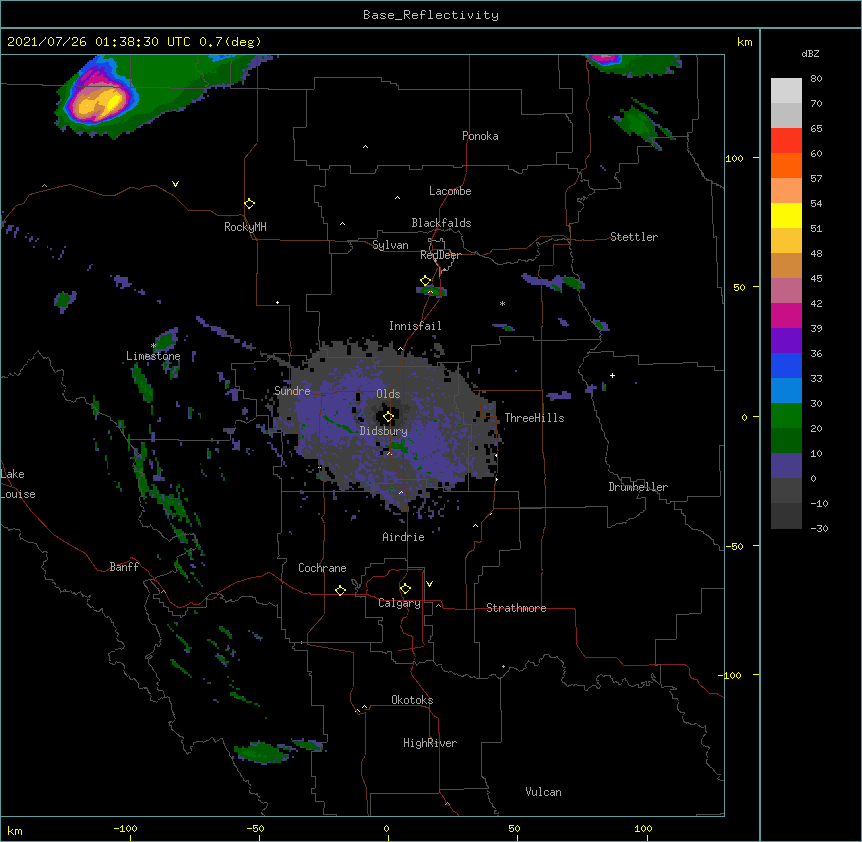
Task: Click the yellow diamond marker south of RedDeer
Action: pyautogui.click(x=425, y=281)
